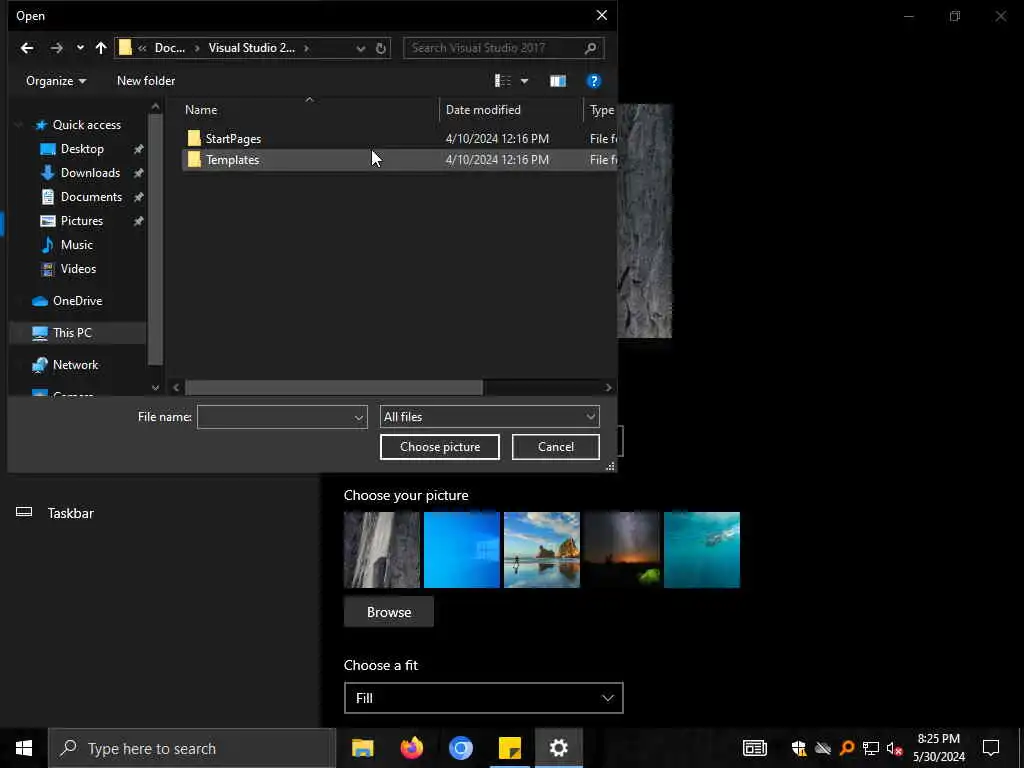
Task: Open Pictures in navigation pane
Action: pyautogui.click(x=82, y=221)
